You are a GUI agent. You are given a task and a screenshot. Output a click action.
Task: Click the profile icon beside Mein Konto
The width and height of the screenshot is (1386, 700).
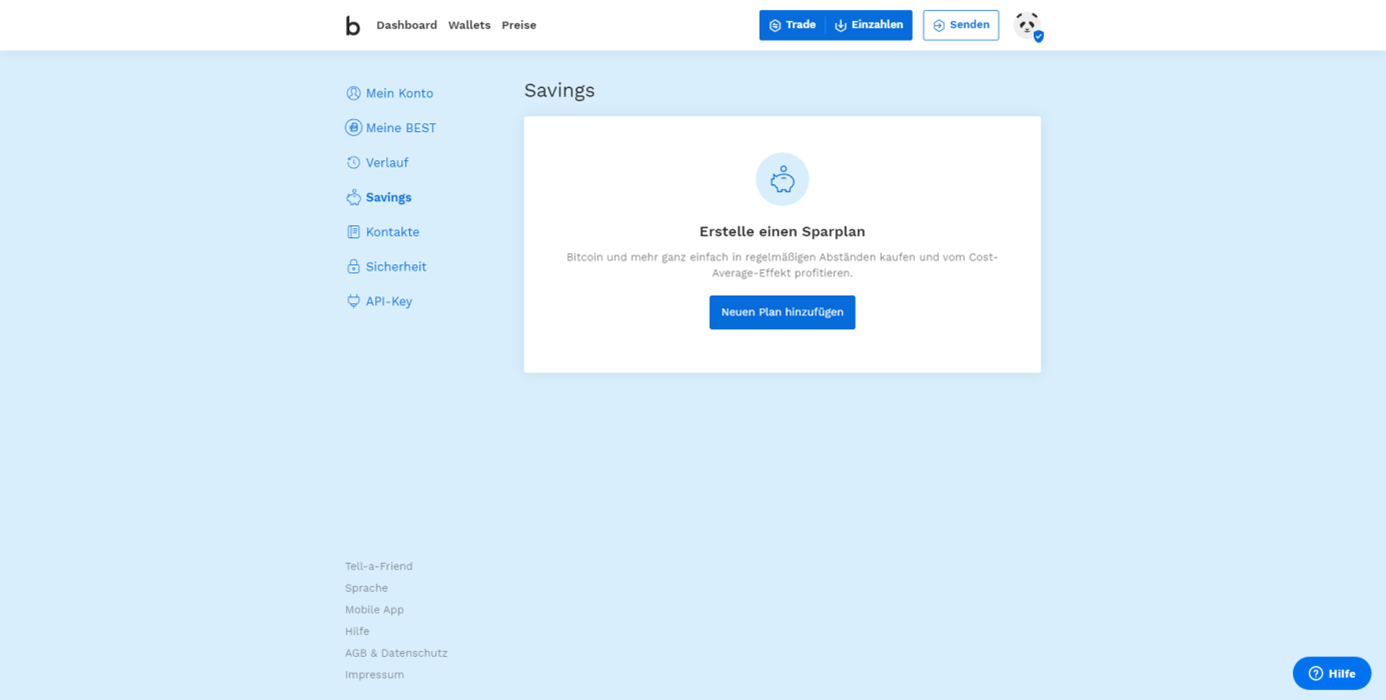tap(352, 92)
